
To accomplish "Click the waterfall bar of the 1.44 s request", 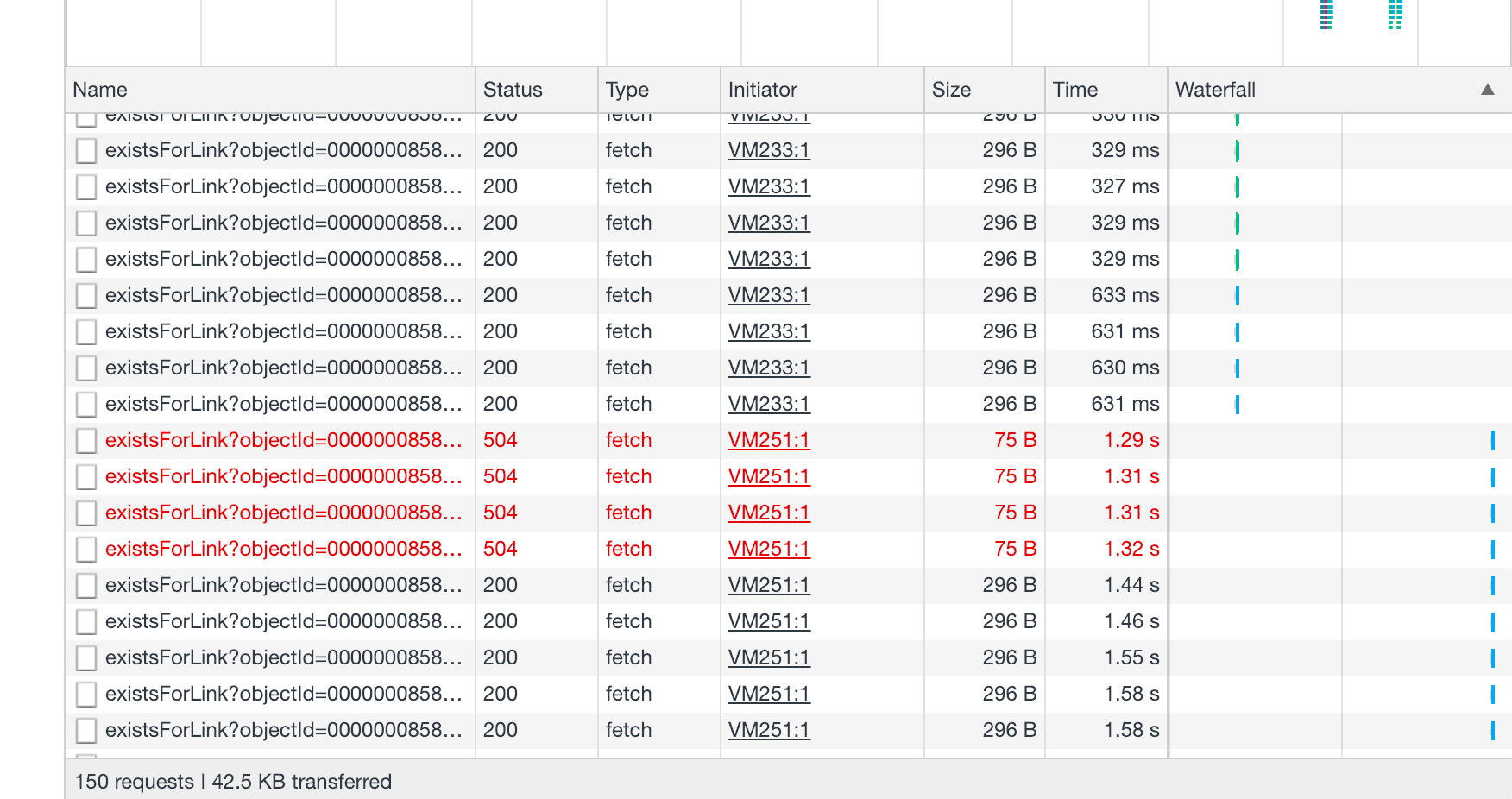I will [1493, 585].
